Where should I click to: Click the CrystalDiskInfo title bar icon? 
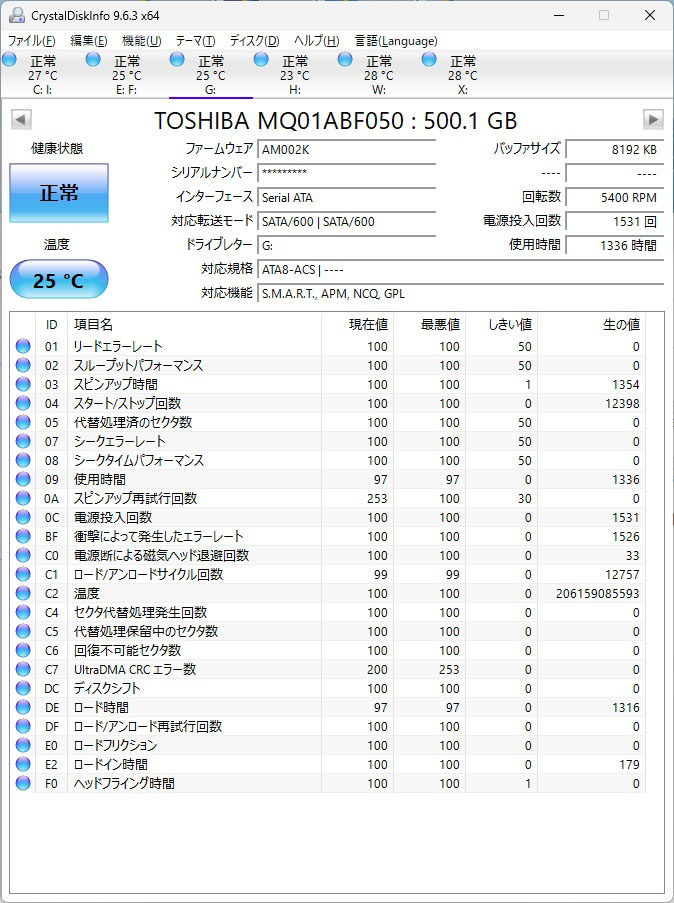tap(17, 16)
